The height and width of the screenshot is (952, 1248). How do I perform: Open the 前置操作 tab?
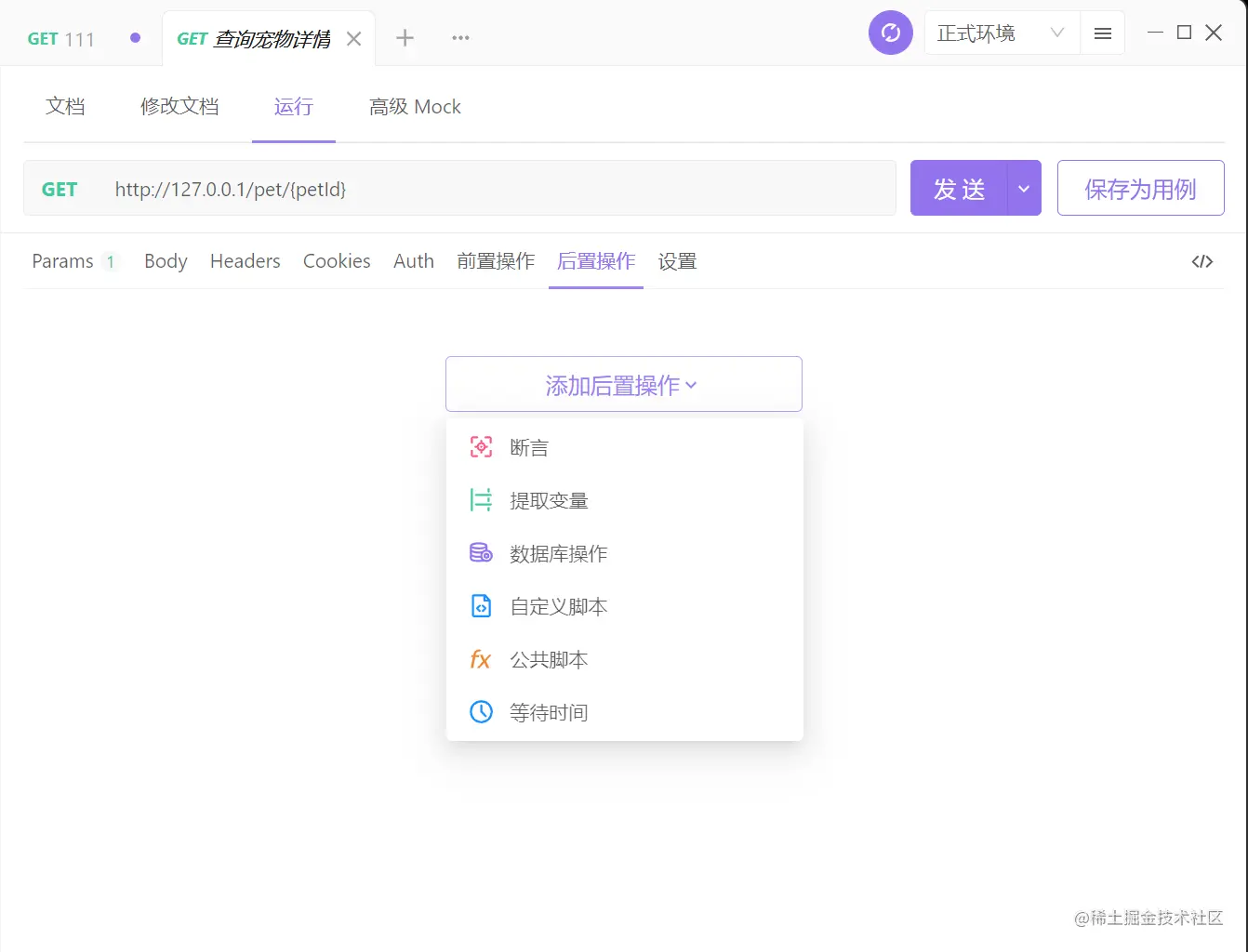496,261
